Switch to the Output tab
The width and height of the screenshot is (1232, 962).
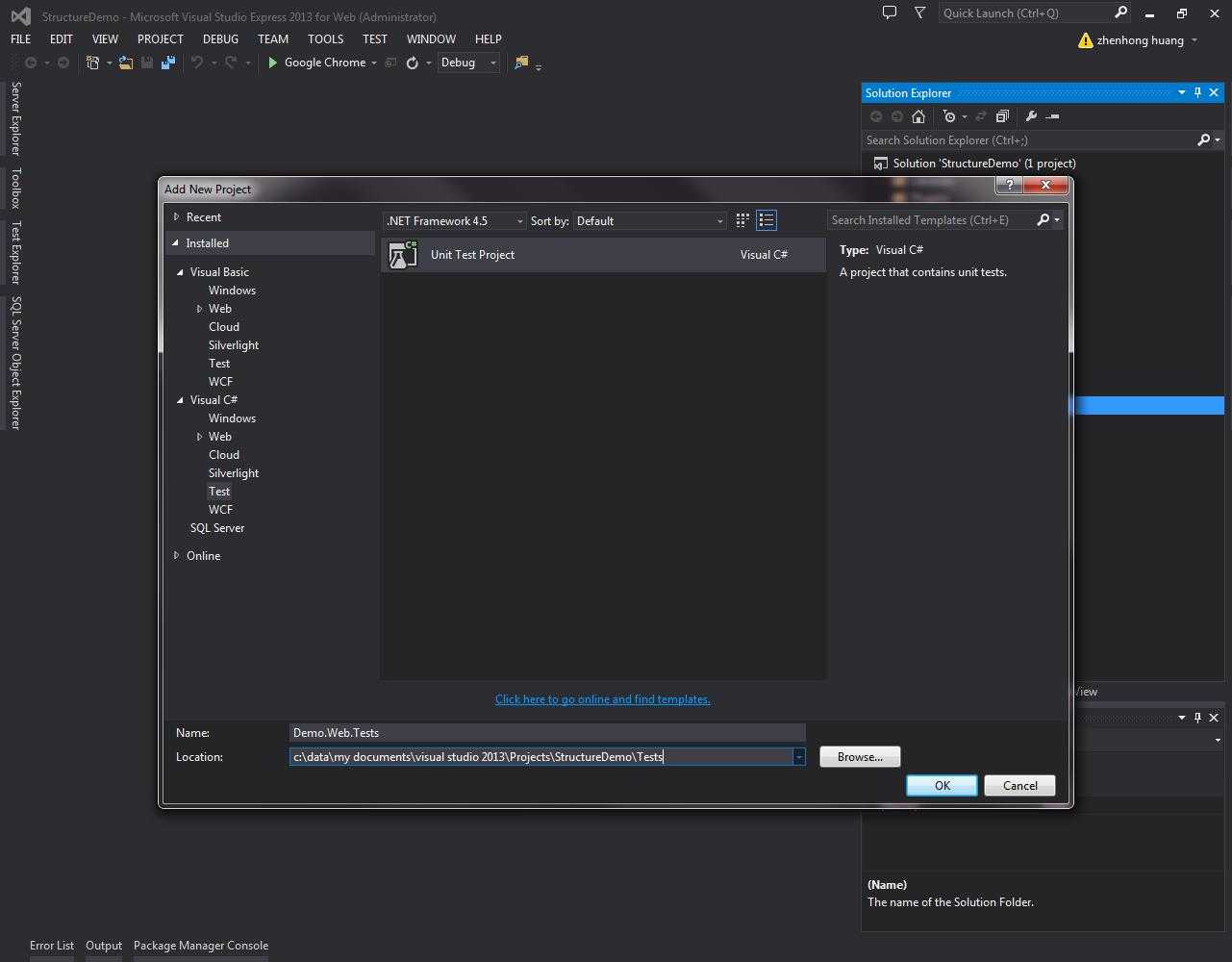point(104,946)
